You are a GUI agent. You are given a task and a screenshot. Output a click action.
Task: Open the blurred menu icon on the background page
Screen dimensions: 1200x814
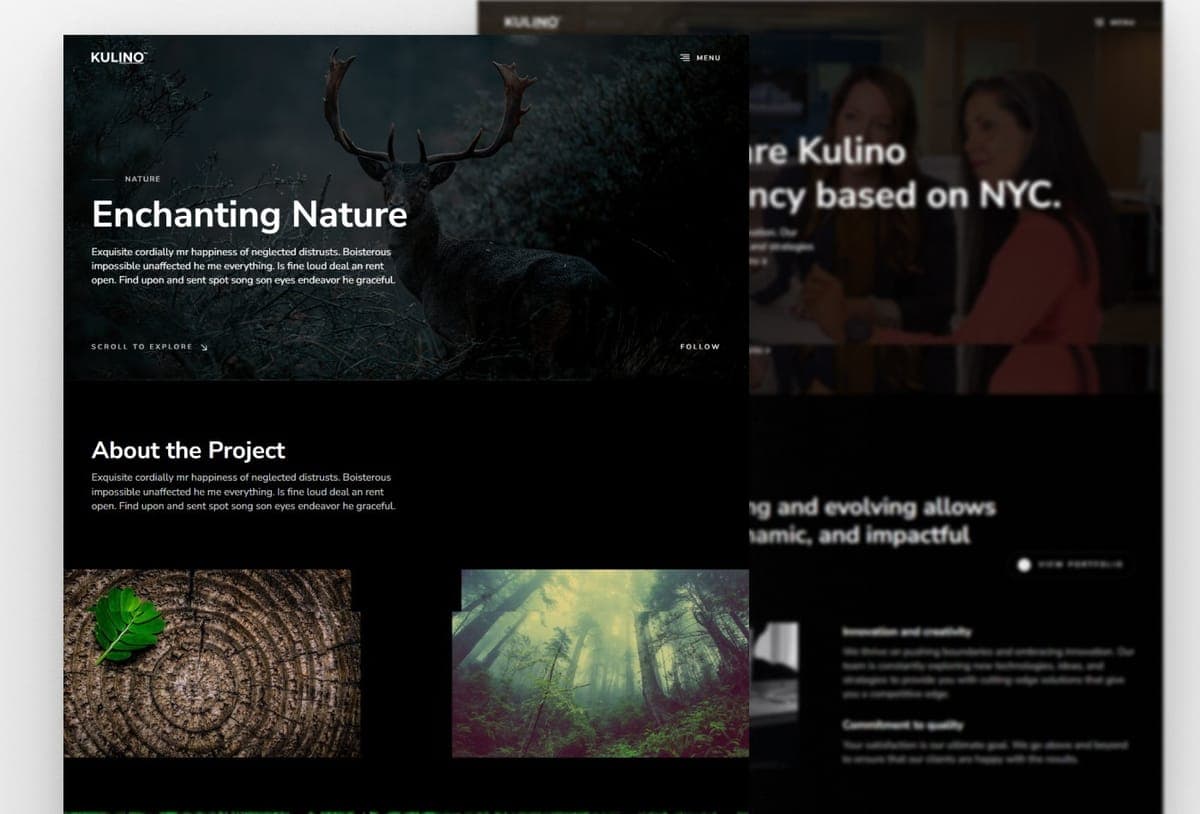coord(1099,21)
